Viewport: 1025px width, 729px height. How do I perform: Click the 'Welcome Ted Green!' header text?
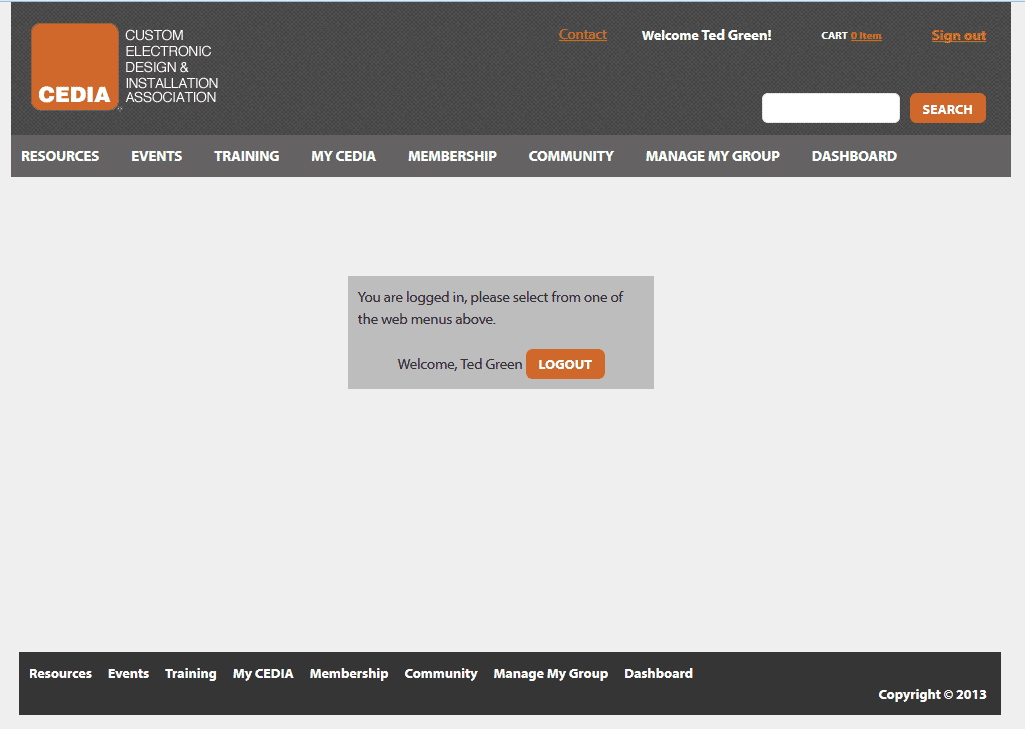[x=707, y=35]
